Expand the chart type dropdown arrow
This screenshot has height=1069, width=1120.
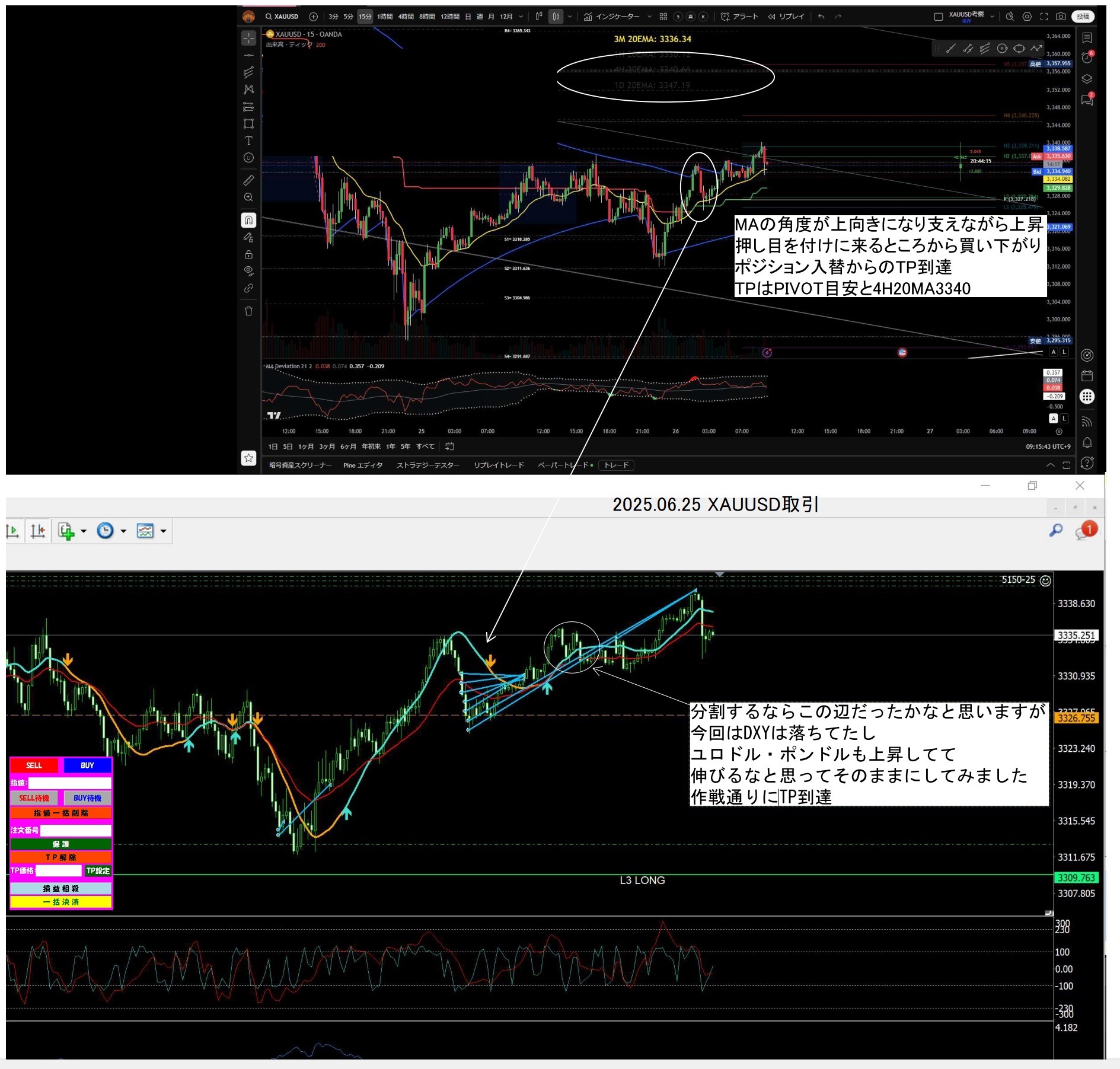(570, 17)
